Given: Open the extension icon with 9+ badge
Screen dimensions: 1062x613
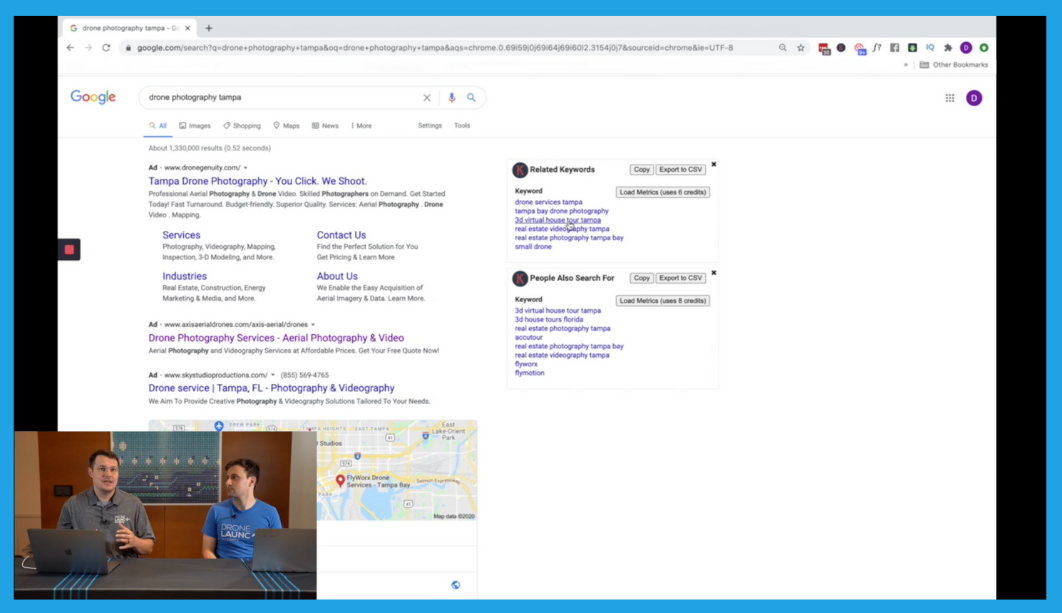Looking at the screenshot, I should click(859, 48).
